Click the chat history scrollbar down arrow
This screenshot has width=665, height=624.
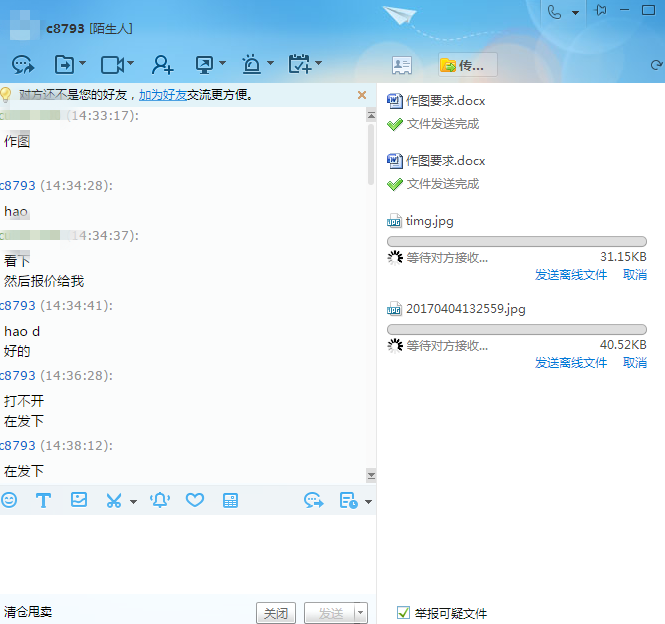point(371,475)
